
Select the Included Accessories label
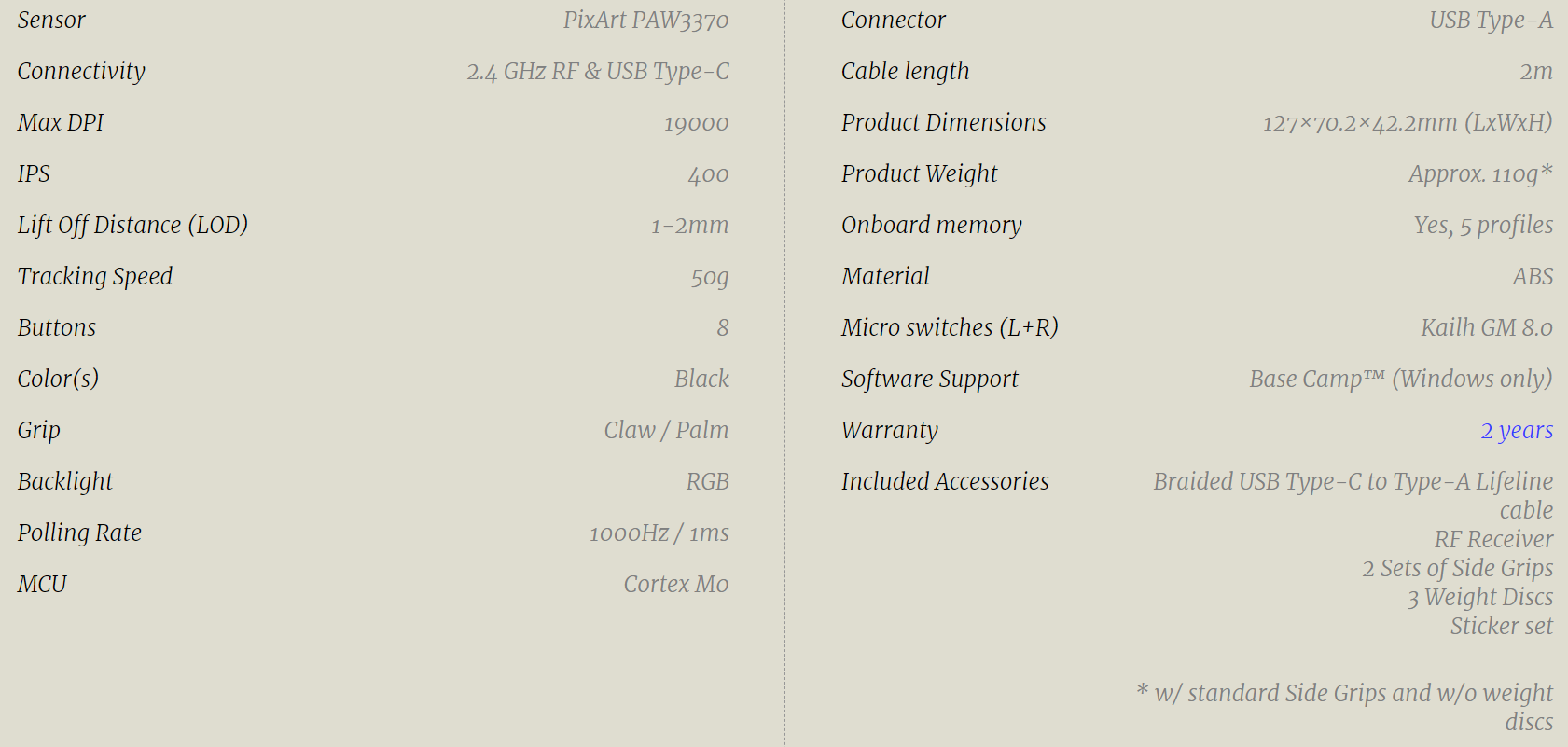pyautogui.click(x=945, y=481)
